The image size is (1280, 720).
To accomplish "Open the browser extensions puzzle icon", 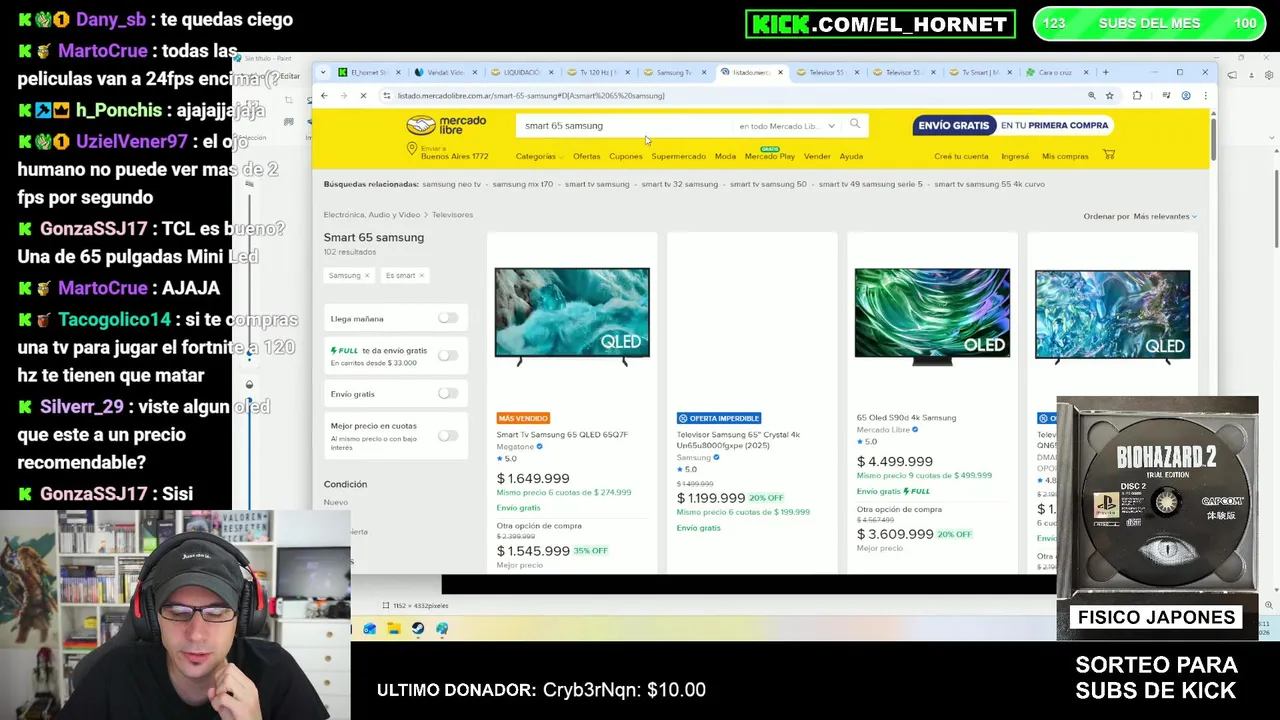I will coord(1137,96).
